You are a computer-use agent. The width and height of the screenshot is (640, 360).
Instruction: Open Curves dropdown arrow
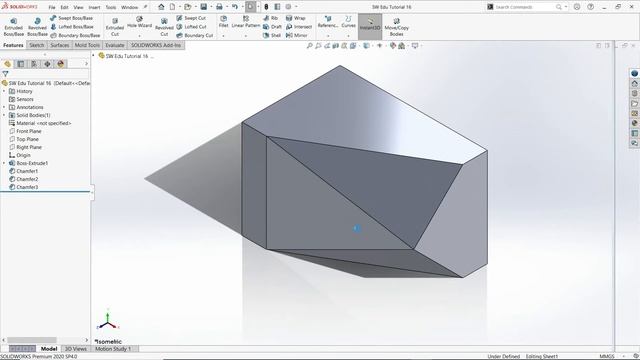[348, 36]
